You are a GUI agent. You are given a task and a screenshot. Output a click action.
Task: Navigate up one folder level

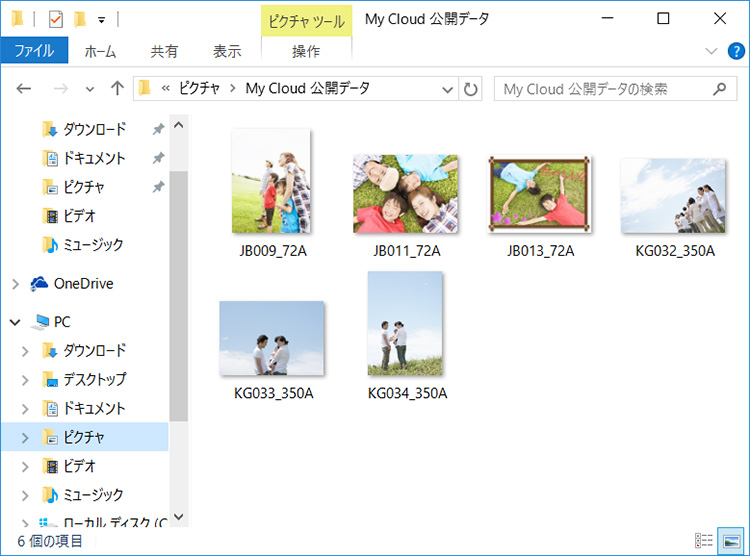(x=117, y=89)
